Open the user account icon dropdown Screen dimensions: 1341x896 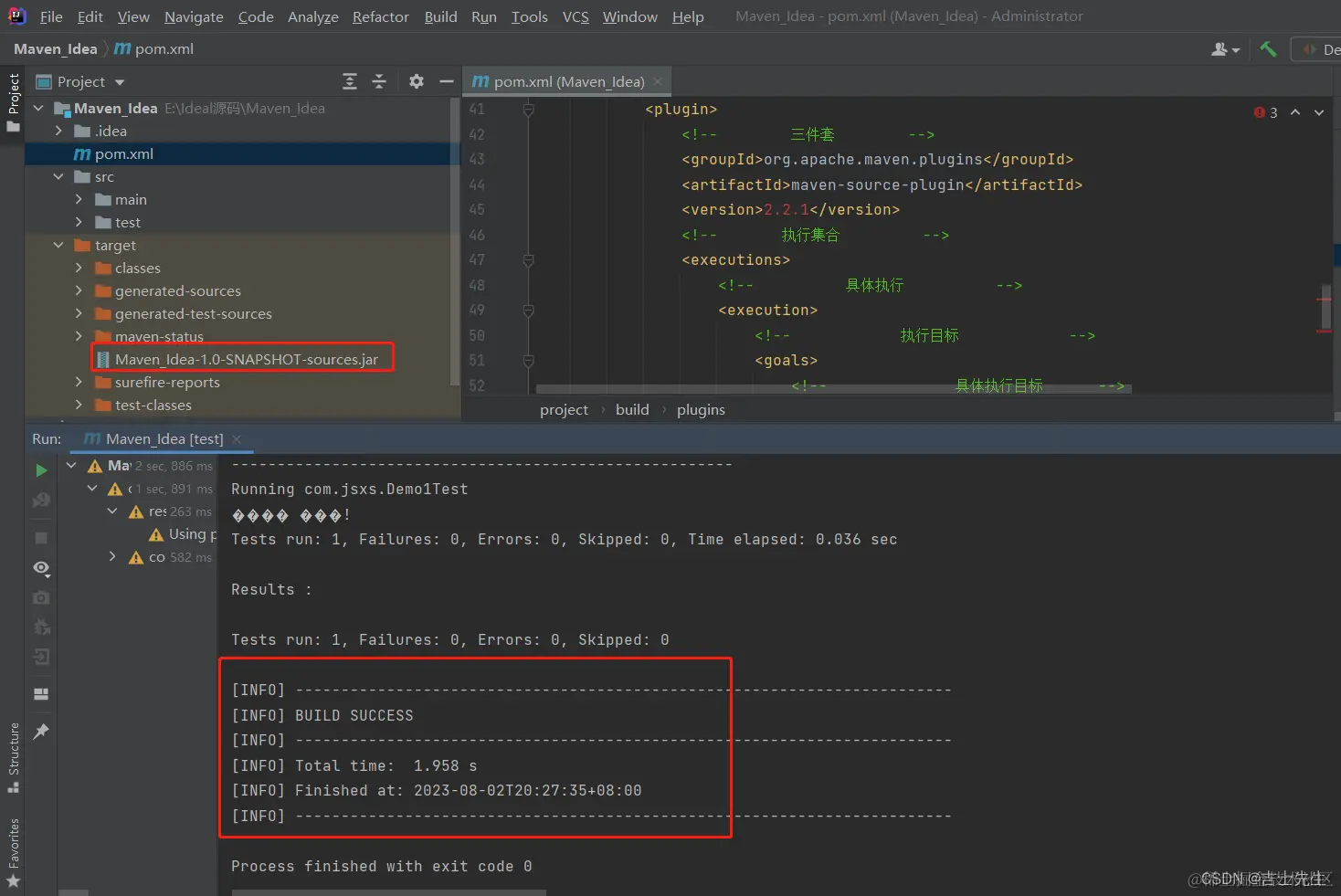click(x=1225, y=49)
